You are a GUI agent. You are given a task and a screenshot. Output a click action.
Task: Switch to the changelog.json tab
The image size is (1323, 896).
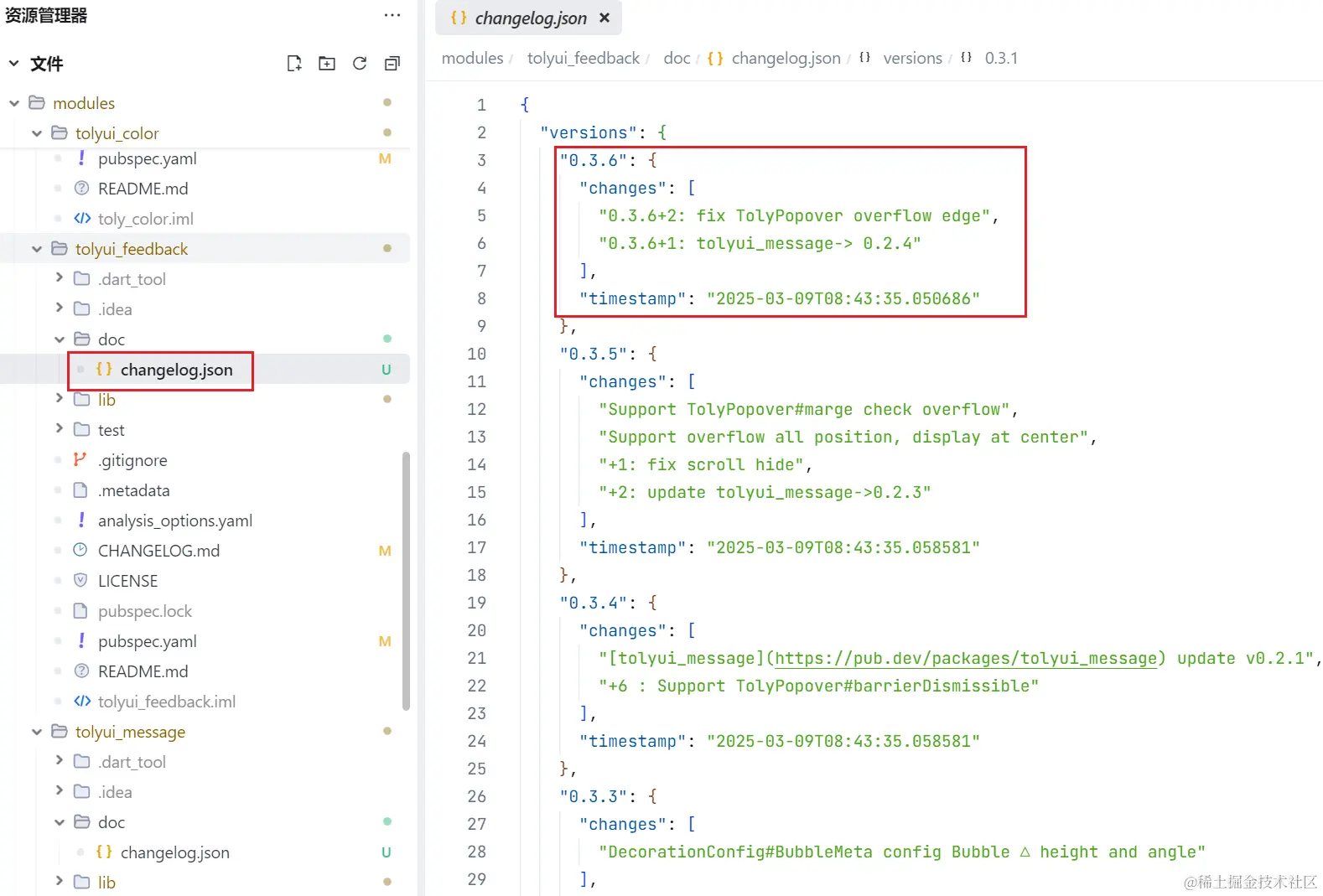click(529, 18)
